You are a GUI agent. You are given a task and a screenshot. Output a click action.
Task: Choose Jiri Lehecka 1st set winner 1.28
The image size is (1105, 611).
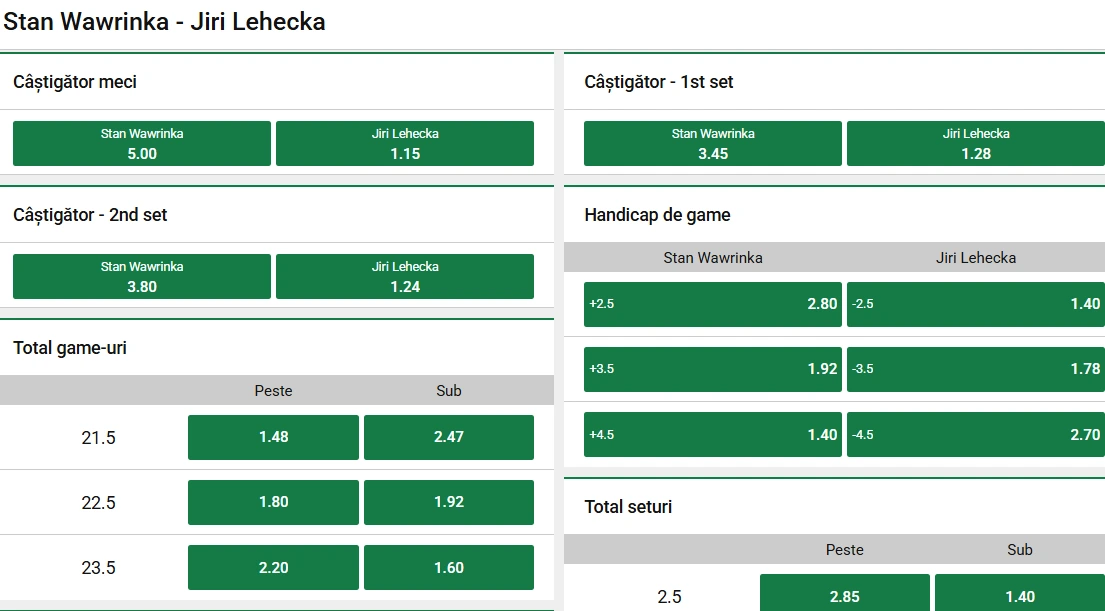(x=976, y=144)
